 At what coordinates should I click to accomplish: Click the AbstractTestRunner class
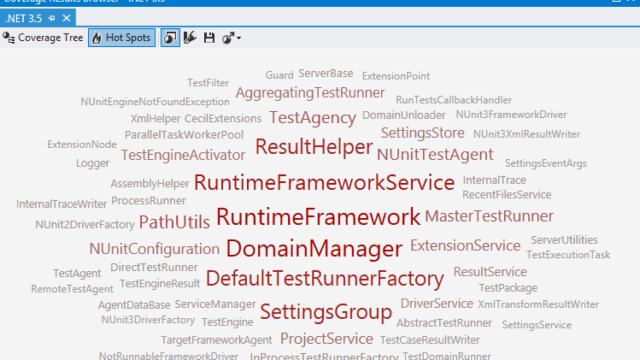(444, 323)
